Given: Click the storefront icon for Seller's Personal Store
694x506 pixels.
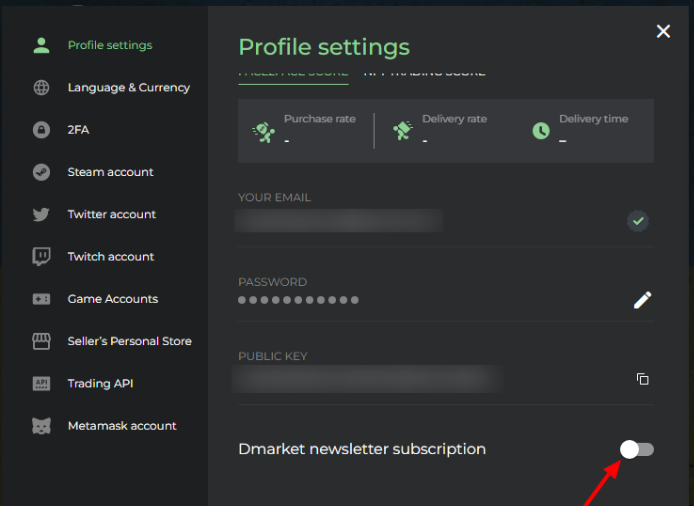Looking at the screenshot, I should coord(41,341).
